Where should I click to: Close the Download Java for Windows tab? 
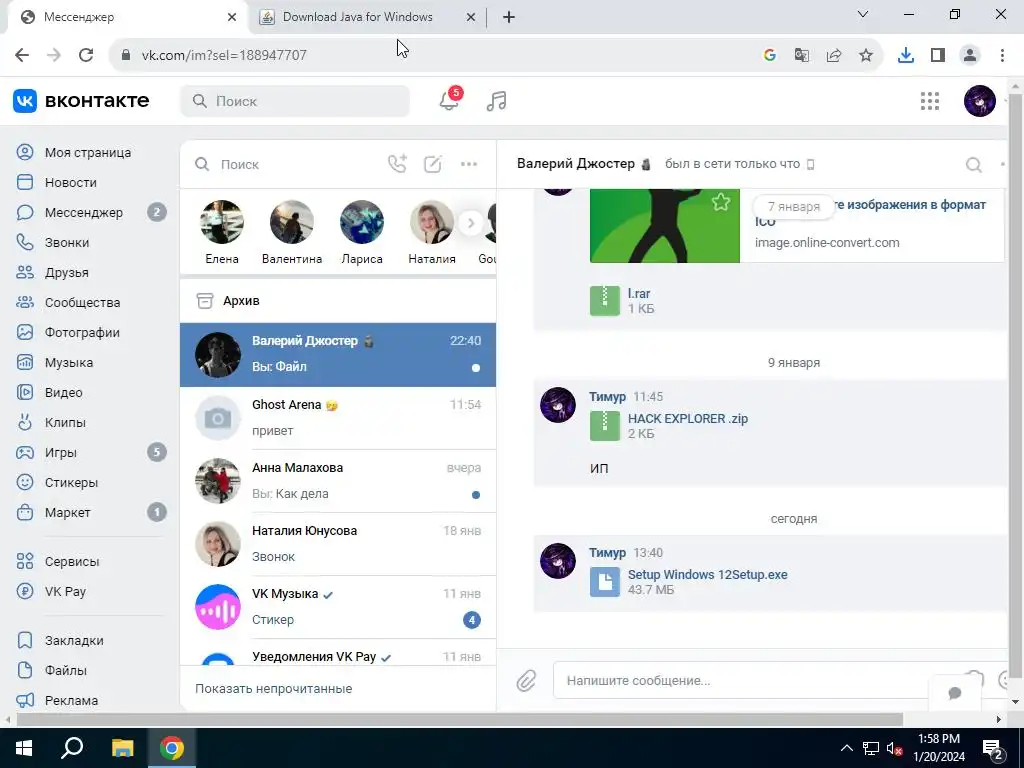pos(471,17)
